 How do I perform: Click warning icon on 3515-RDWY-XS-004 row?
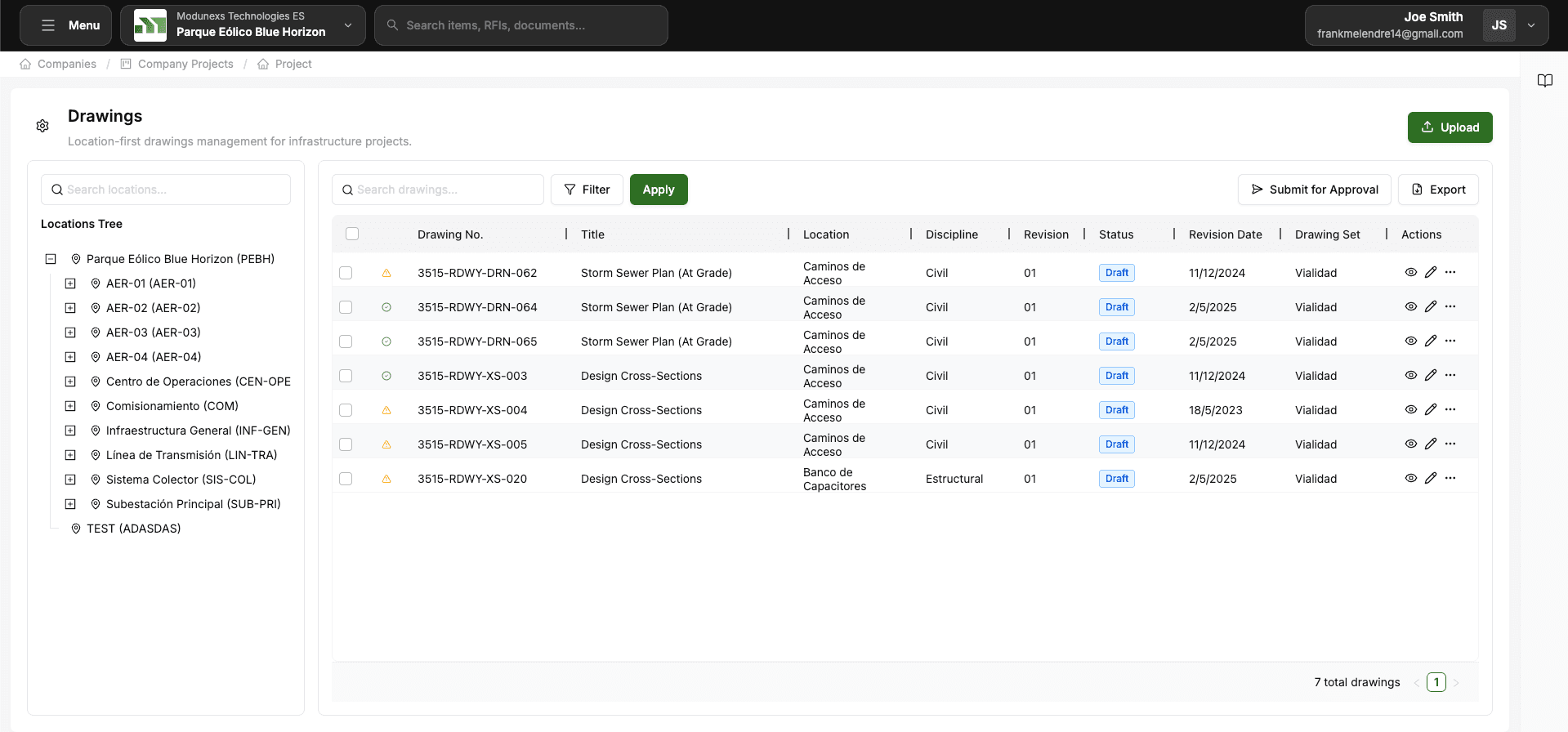coord(386,410)
